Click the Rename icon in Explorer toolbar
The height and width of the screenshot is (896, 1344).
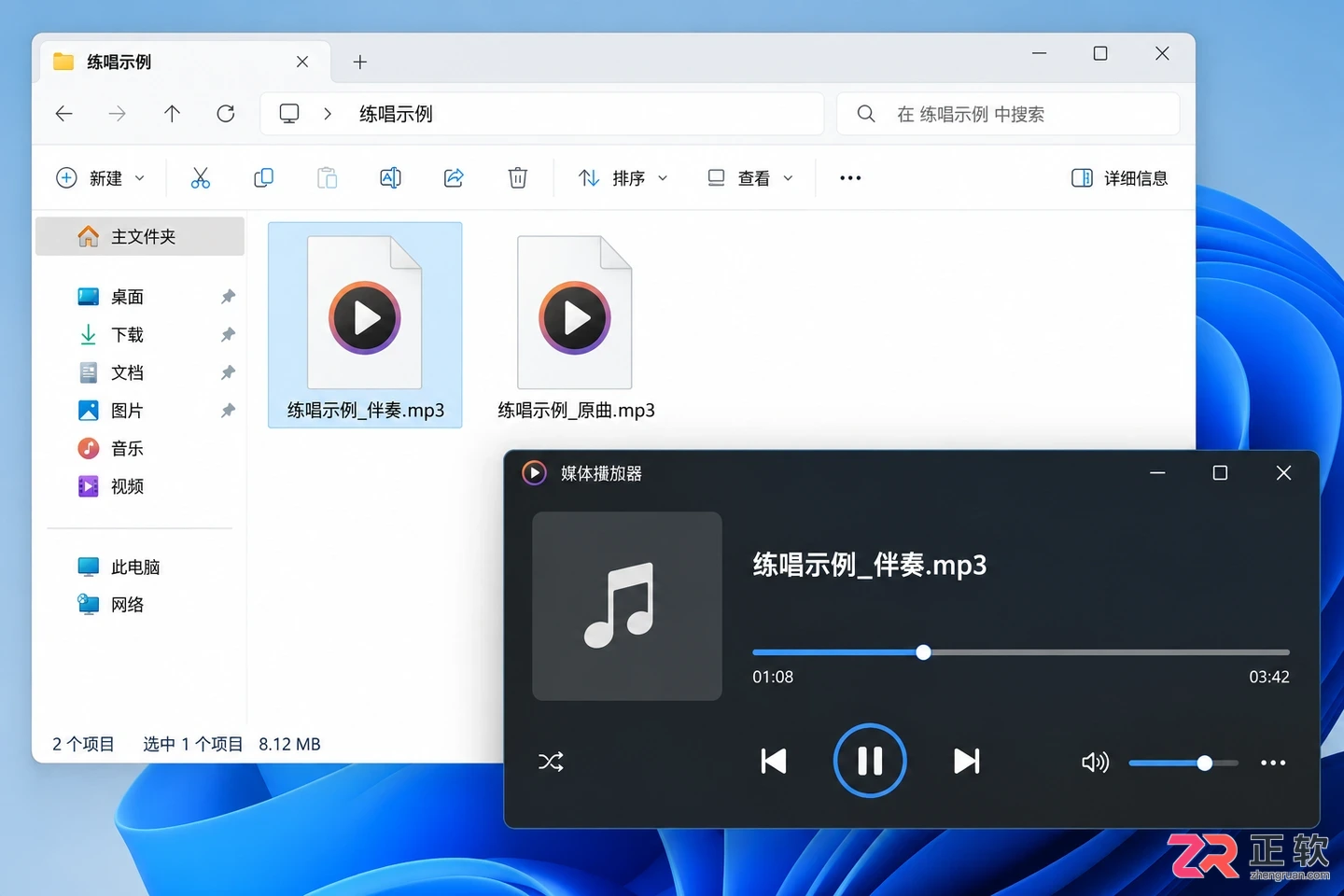tap(390, 177)
